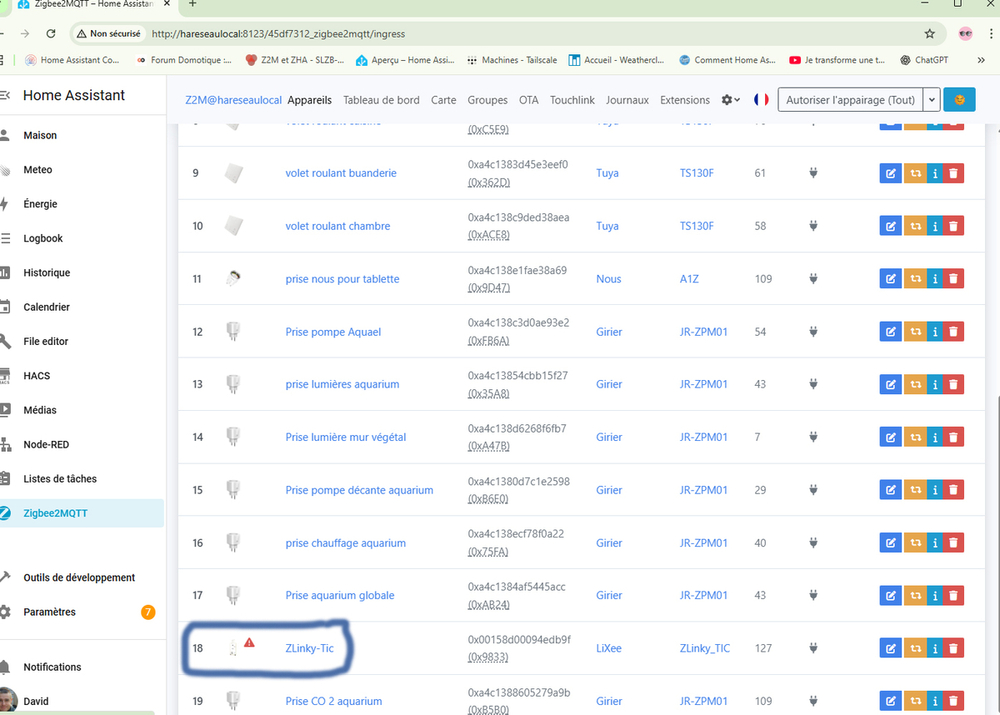Viewport: 1000px width, 715px height.
Task: Open the ChatGPT bookmark
Action: (x=924, y=60)
